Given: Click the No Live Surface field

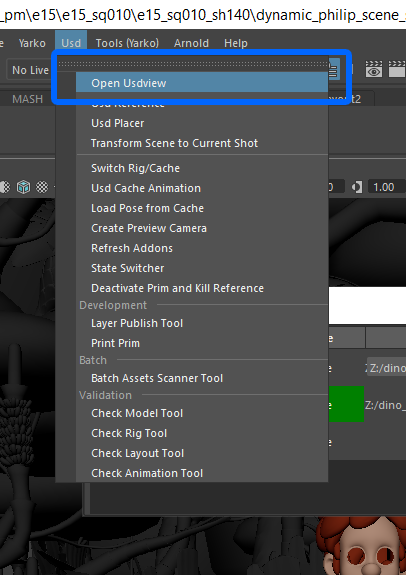Looking at the screenshot, I should [30, 70].
